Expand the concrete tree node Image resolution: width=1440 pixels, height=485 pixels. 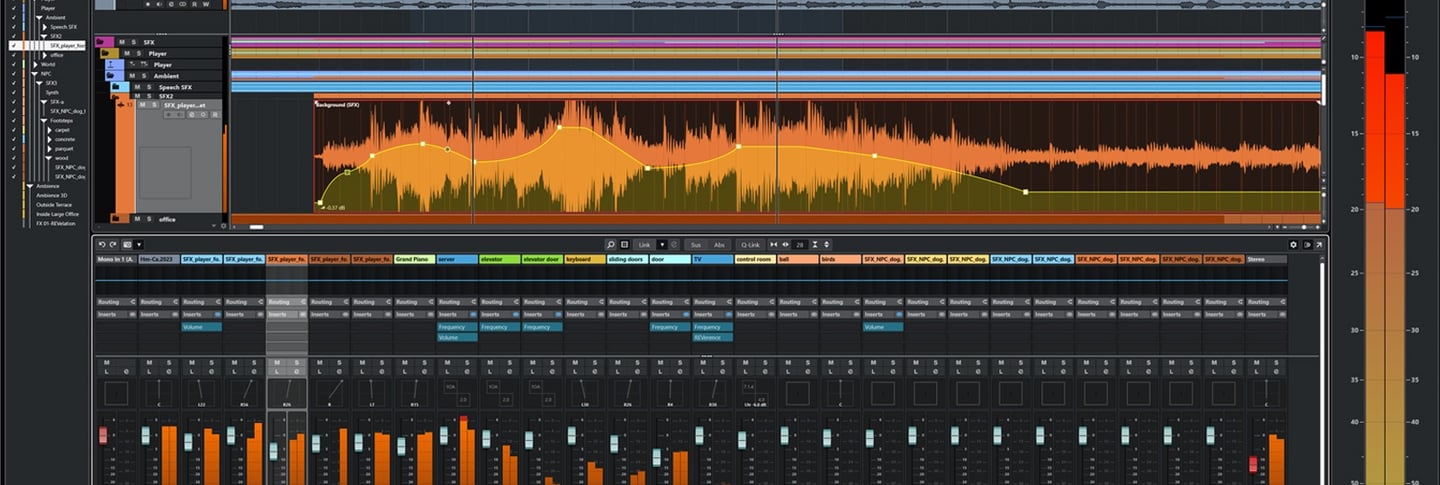(x=49, y=139)
